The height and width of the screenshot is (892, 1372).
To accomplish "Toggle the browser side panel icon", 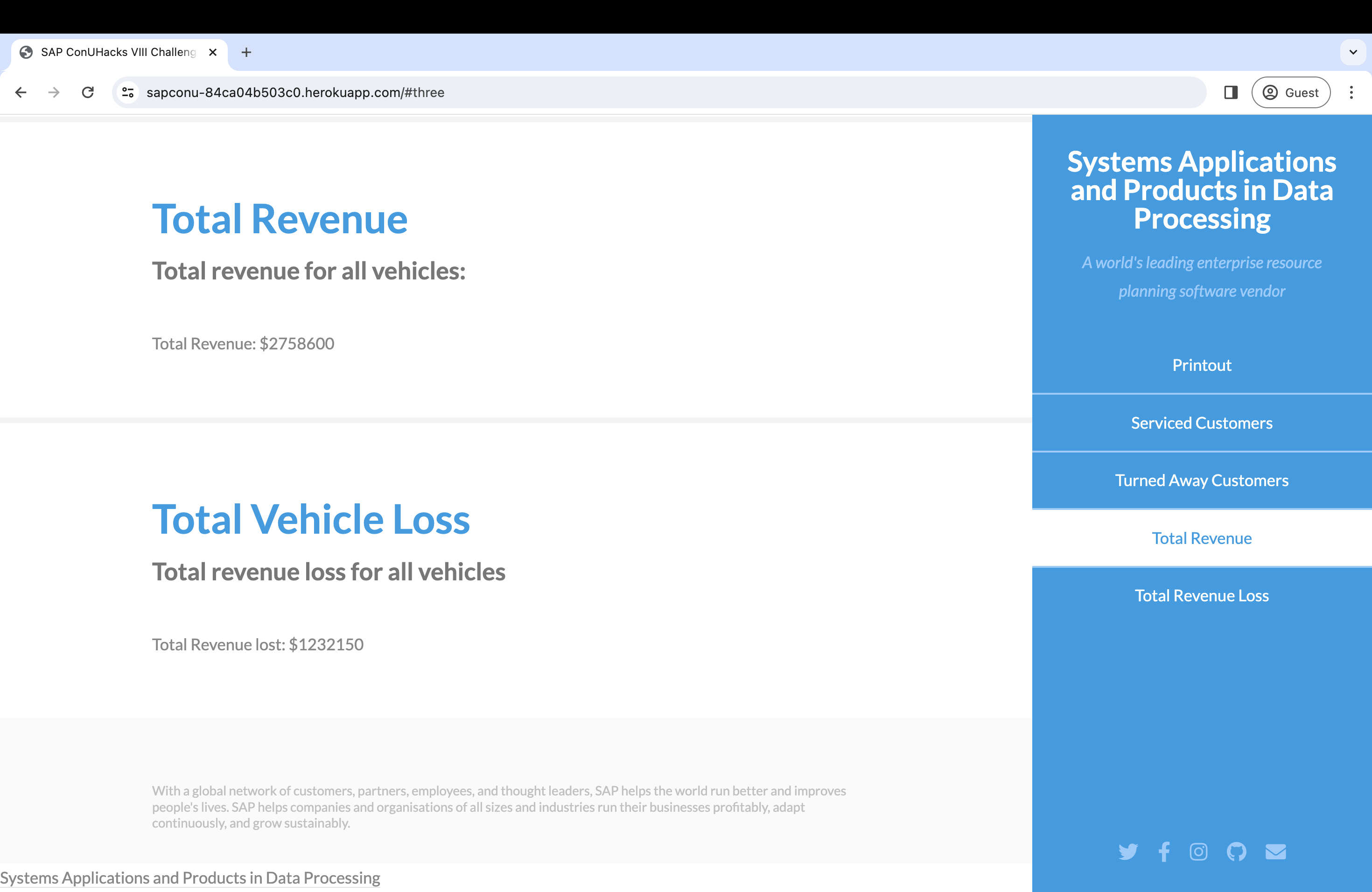I will tap(1231, 92).
